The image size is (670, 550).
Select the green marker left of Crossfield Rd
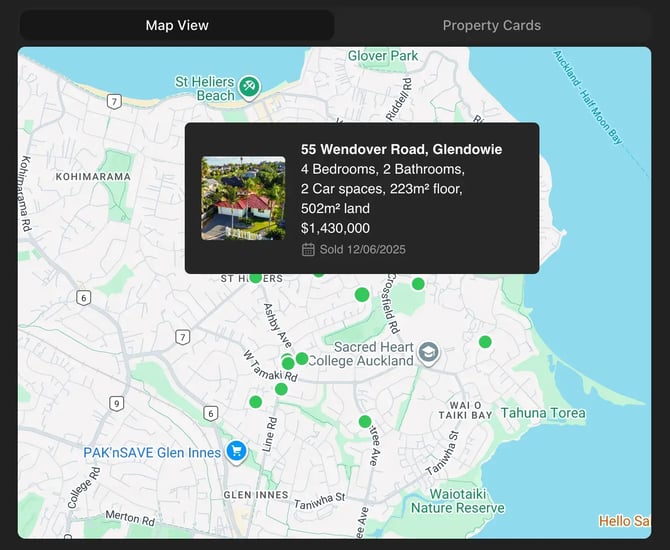coord(362,294)
